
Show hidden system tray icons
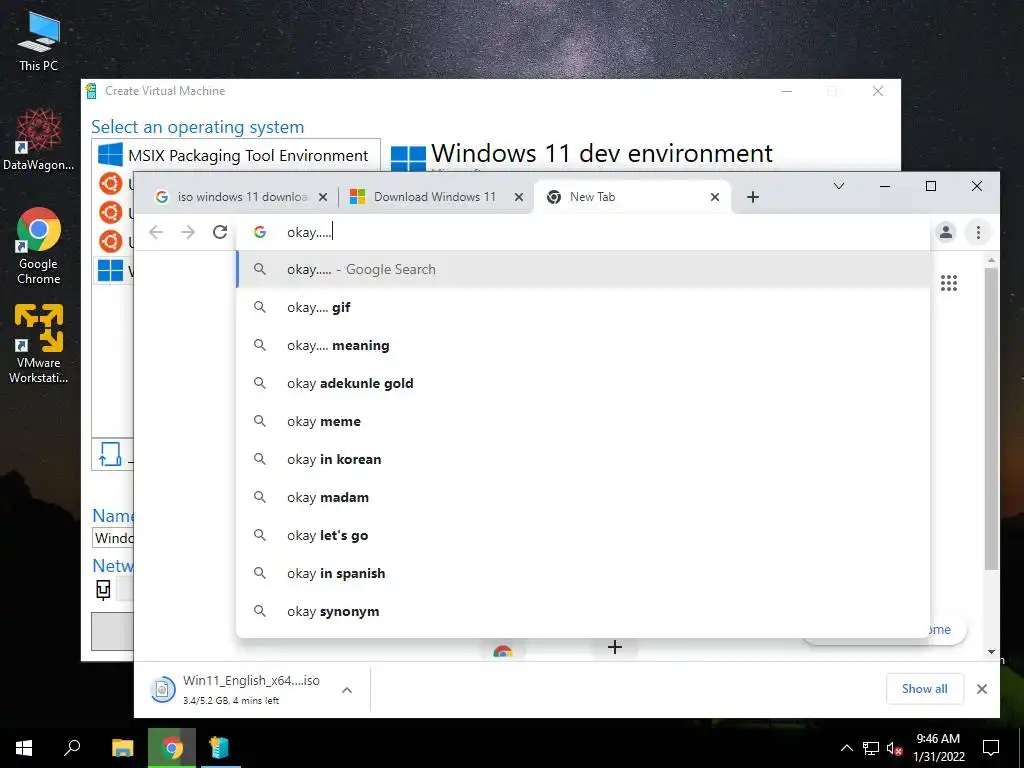tap(846, 748)
